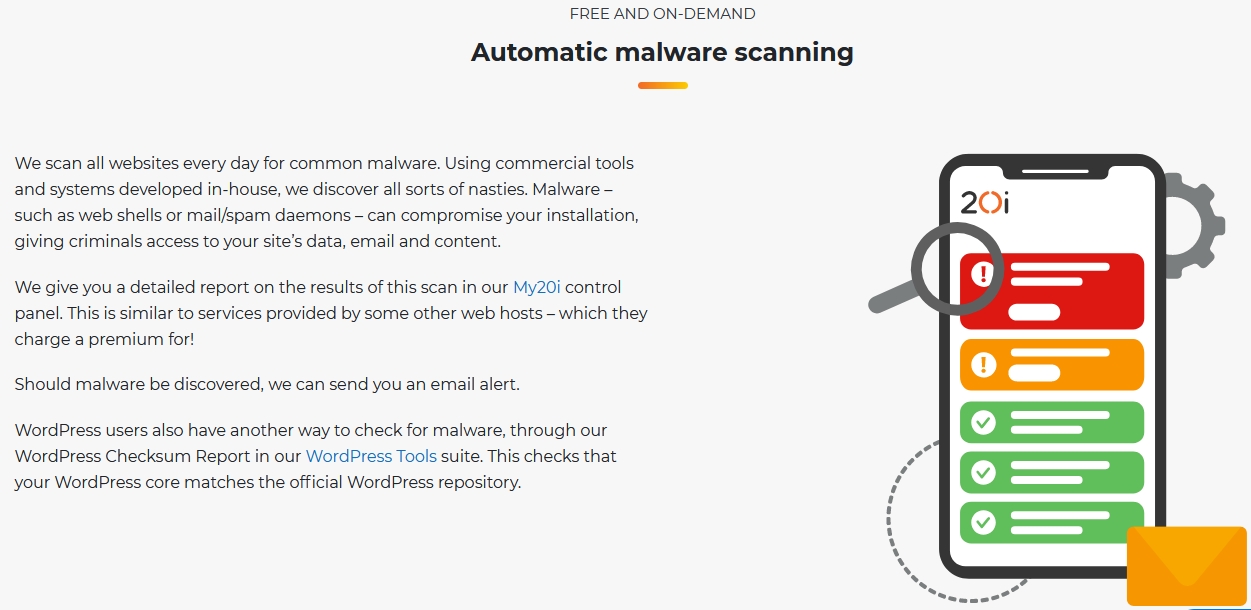Click the 20i logo on phone screen
The height and width of the screenshot is (610, 1251).
click(984, 204)
